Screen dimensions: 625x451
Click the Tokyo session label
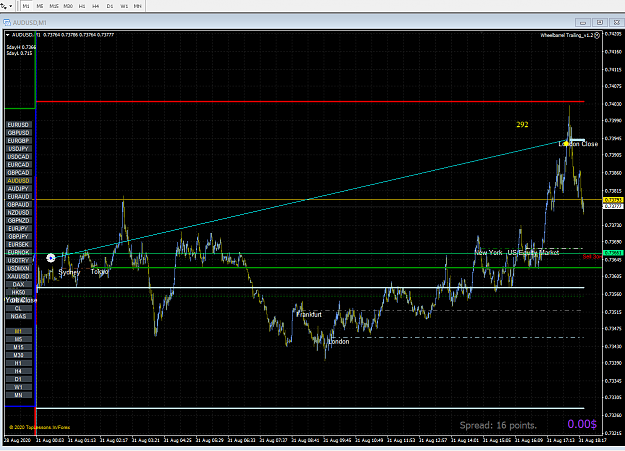pos(99,272)
